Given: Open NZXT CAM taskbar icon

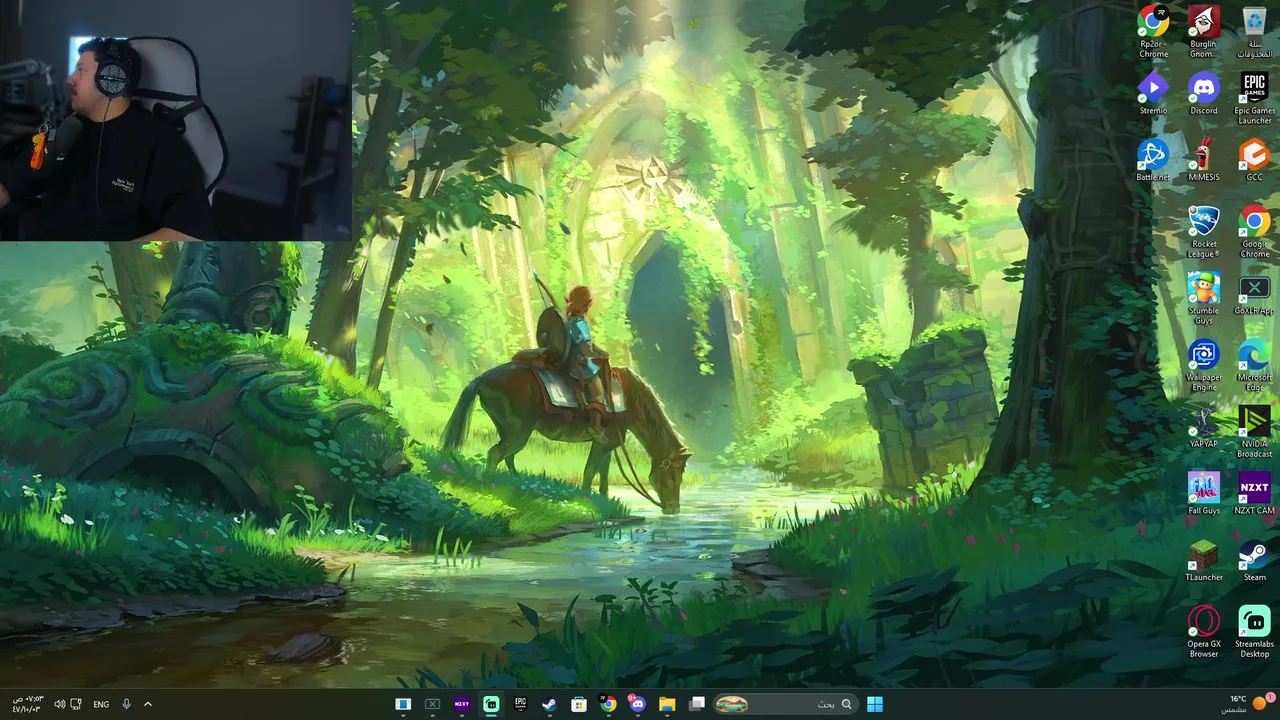Looking at the screenshot, I should click(x=461, y=704).
